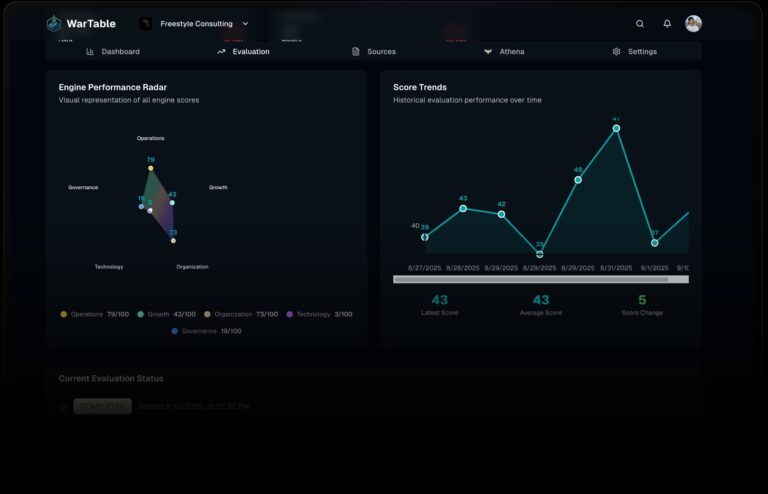Click the 8/28/2025 data point scoring 43
768x494 pixels.
(463, 209)
